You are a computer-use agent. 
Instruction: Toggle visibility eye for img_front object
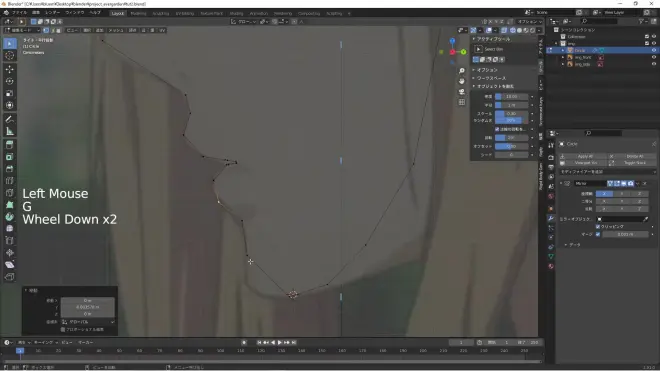coord(654,57)
